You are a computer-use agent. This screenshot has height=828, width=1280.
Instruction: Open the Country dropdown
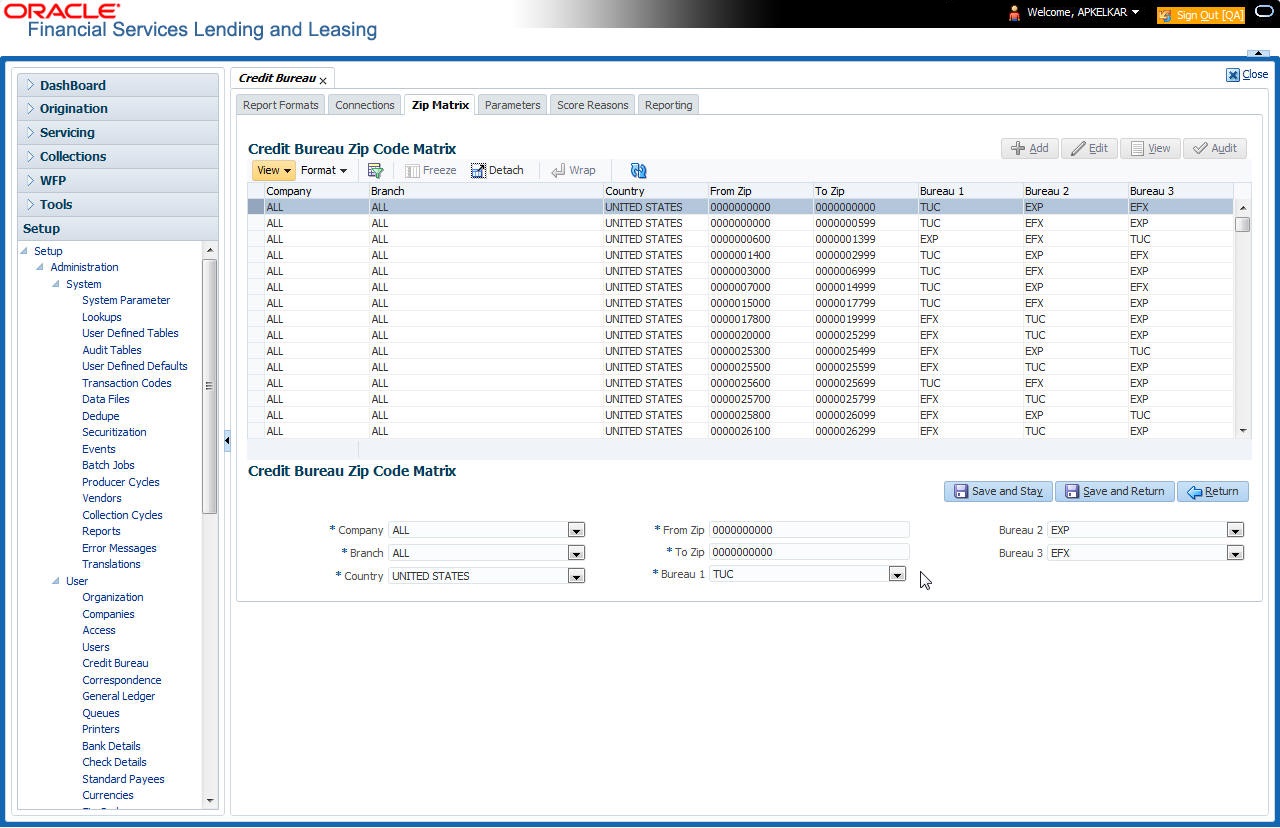click(576, 576)
